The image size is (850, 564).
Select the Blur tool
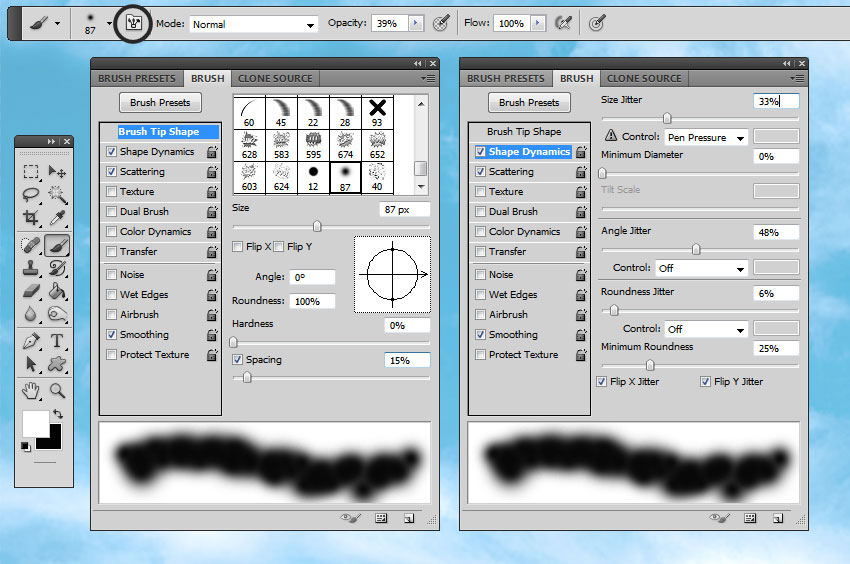[x=31, y=314]
